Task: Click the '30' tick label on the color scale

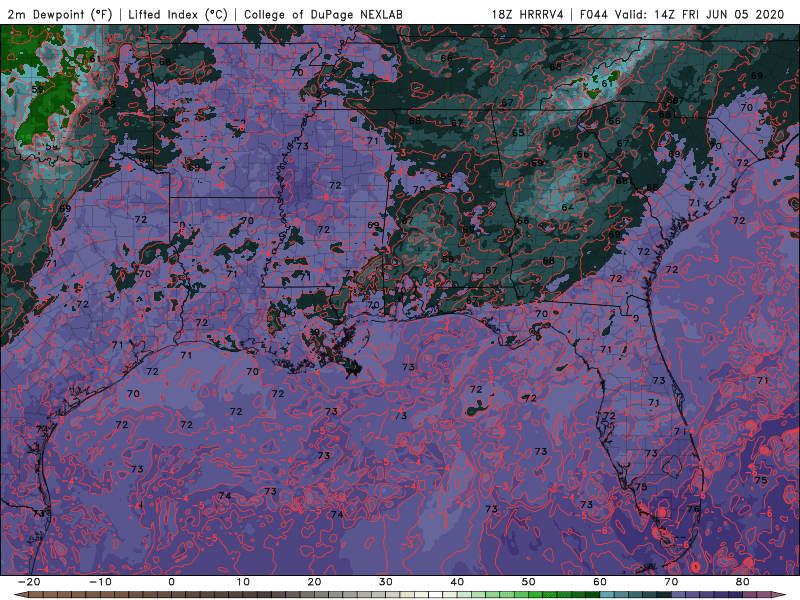Action: point(386,582)
